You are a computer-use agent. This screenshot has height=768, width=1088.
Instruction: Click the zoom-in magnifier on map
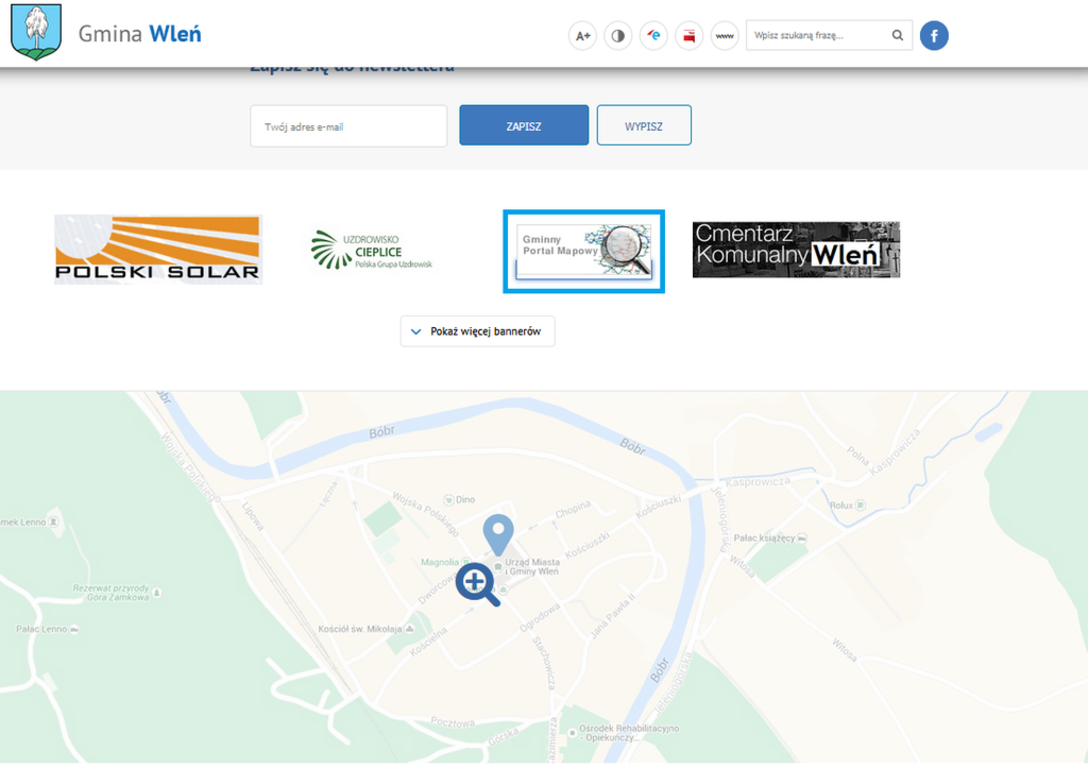[477, 584]
